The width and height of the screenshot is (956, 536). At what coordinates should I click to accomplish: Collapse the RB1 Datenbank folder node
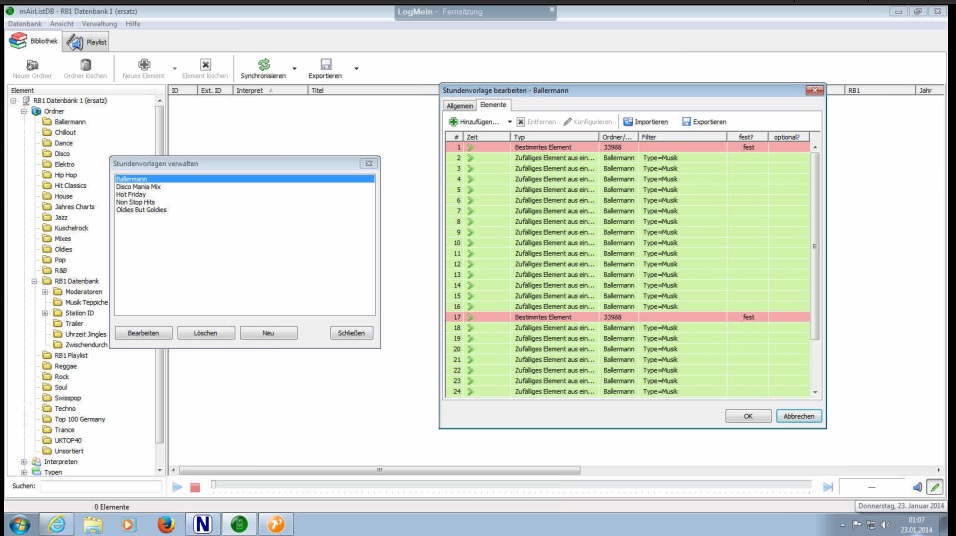click(34, 282)
